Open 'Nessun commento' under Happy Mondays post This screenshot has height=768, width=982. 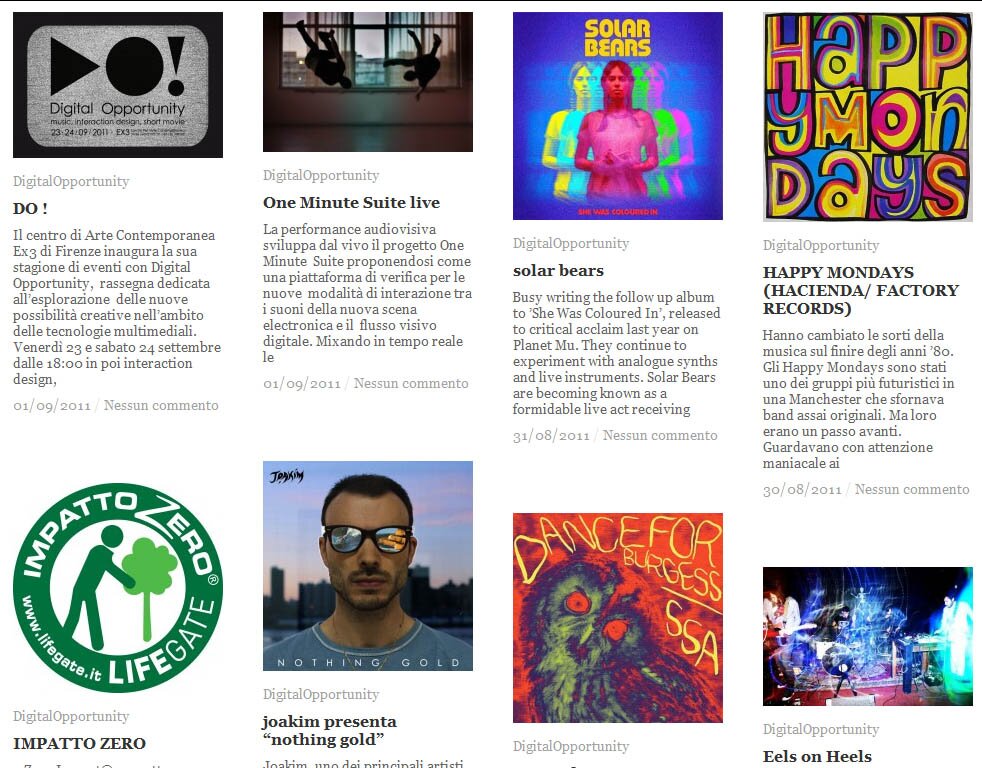point(912,489)
